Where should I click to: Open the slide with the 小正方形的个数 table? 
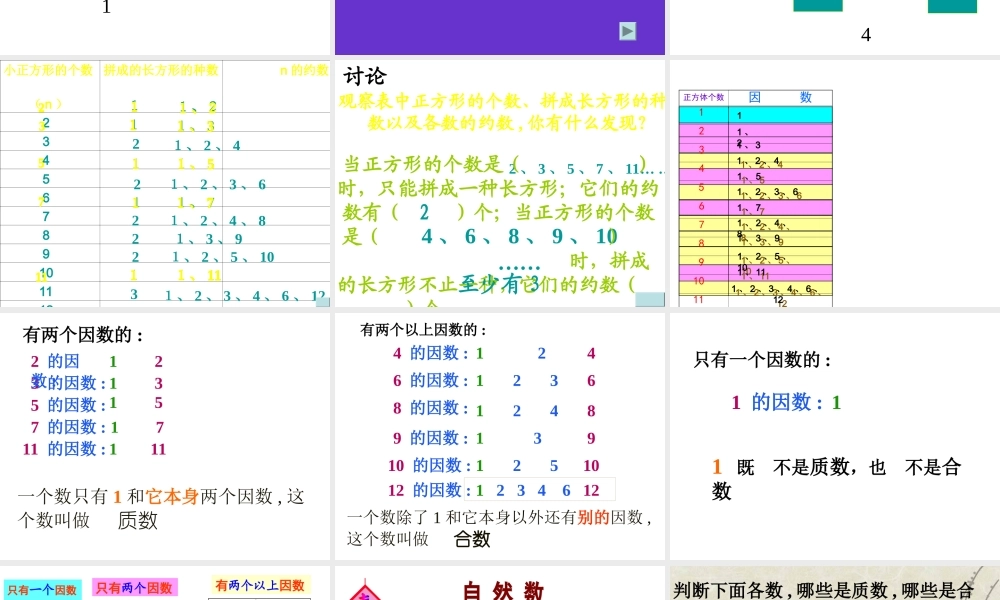[165, 183]
